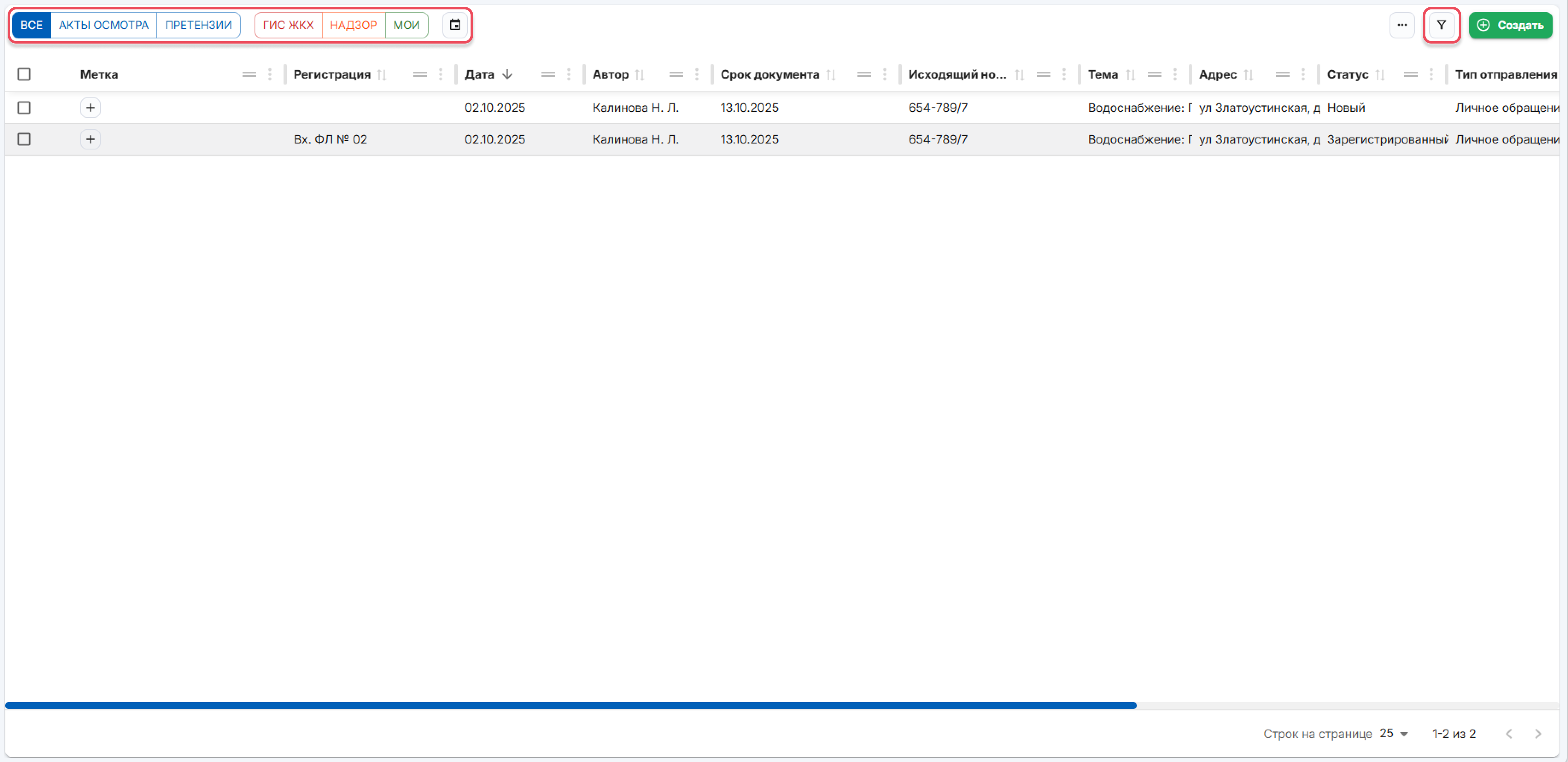Sort by the Статус column icon

pos(1380,74)
